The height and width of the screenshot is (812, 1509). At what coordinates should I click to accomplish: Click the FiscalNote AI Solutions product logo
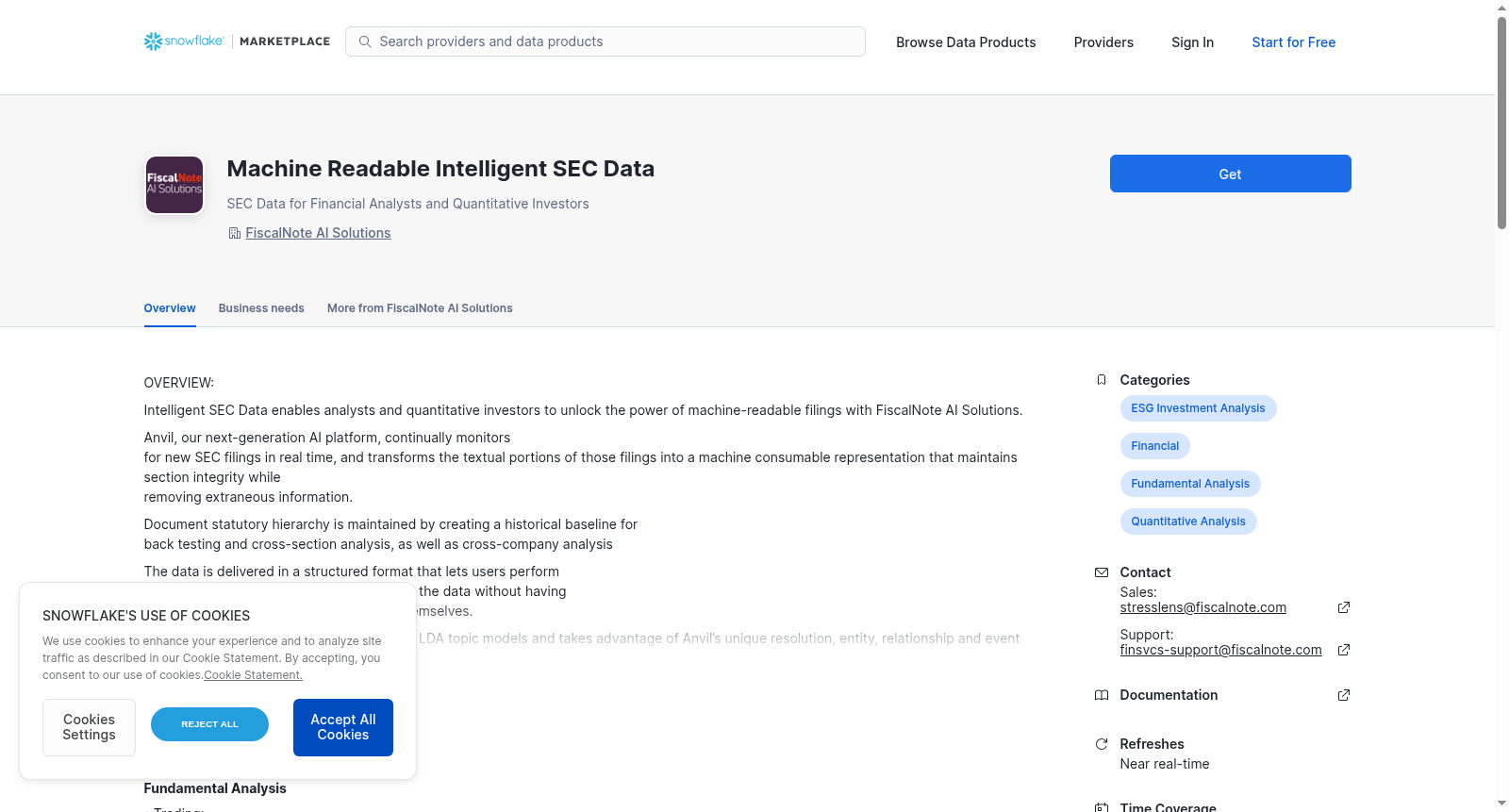[x=174, y=185]
